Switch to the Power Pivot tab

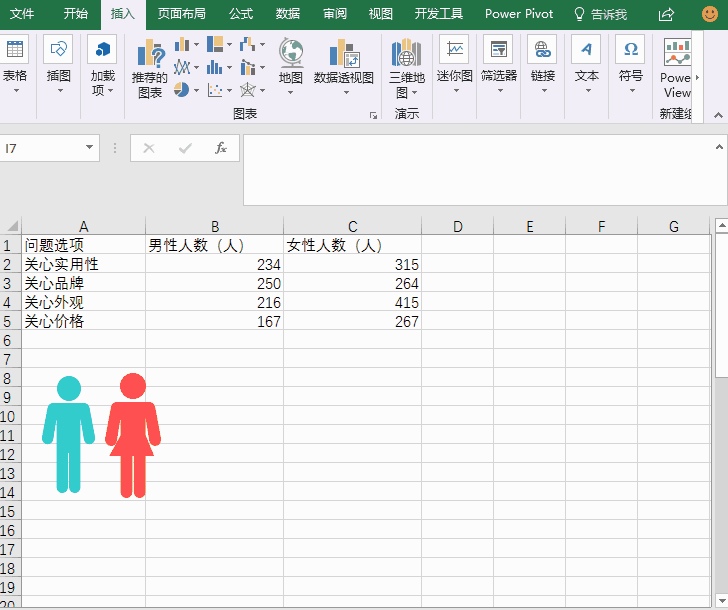(x=519, y=14)
